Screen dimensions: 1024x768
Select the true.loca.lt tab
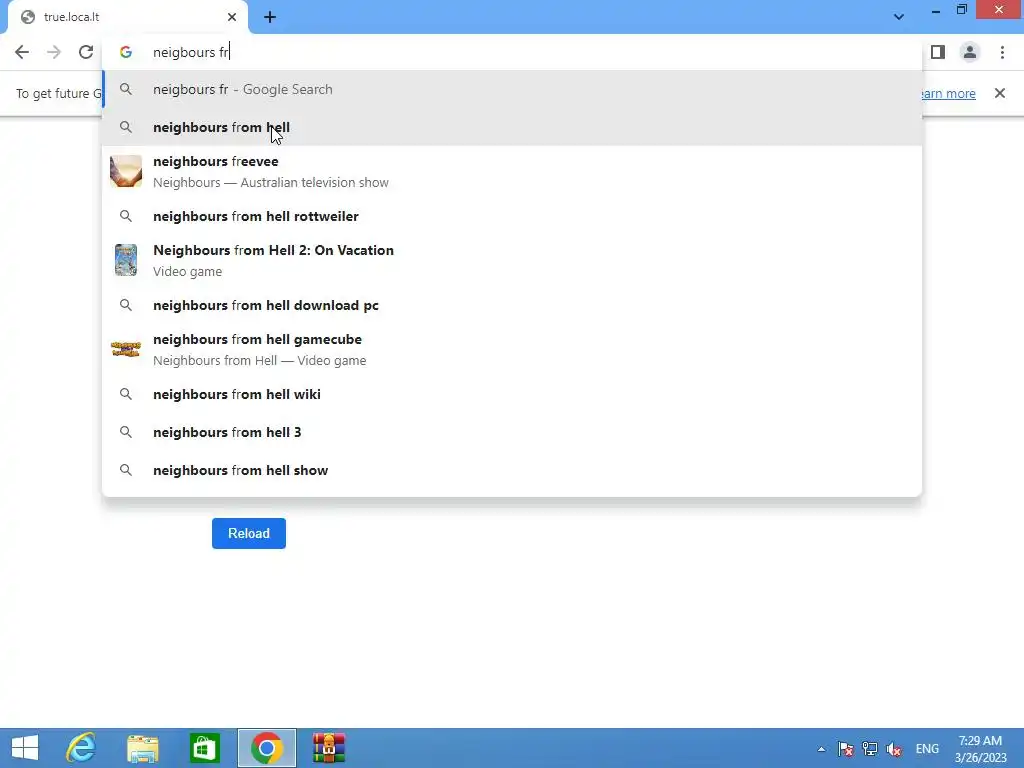128,17
